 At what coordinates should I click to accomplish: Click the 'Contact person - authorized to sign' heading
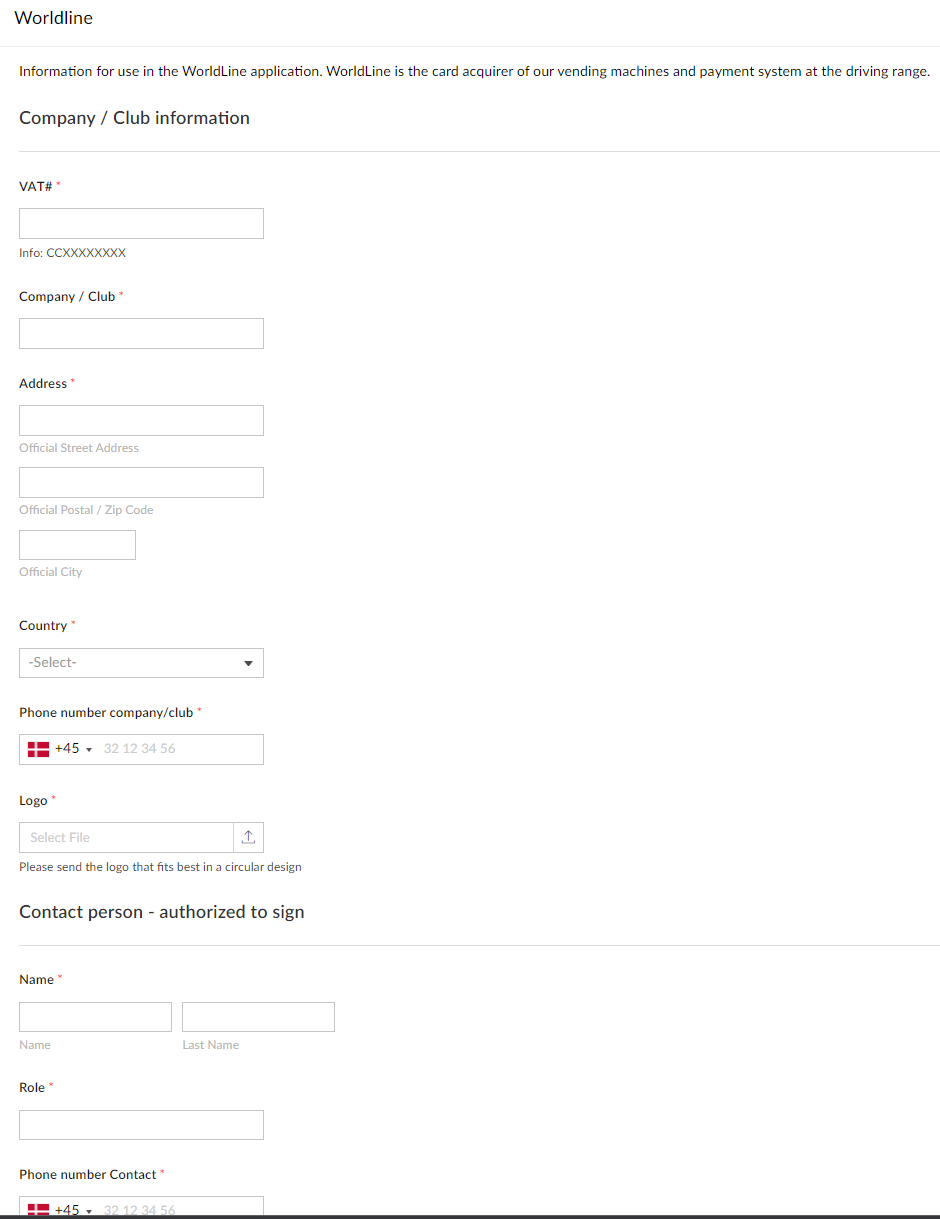(x=161, y=912)
